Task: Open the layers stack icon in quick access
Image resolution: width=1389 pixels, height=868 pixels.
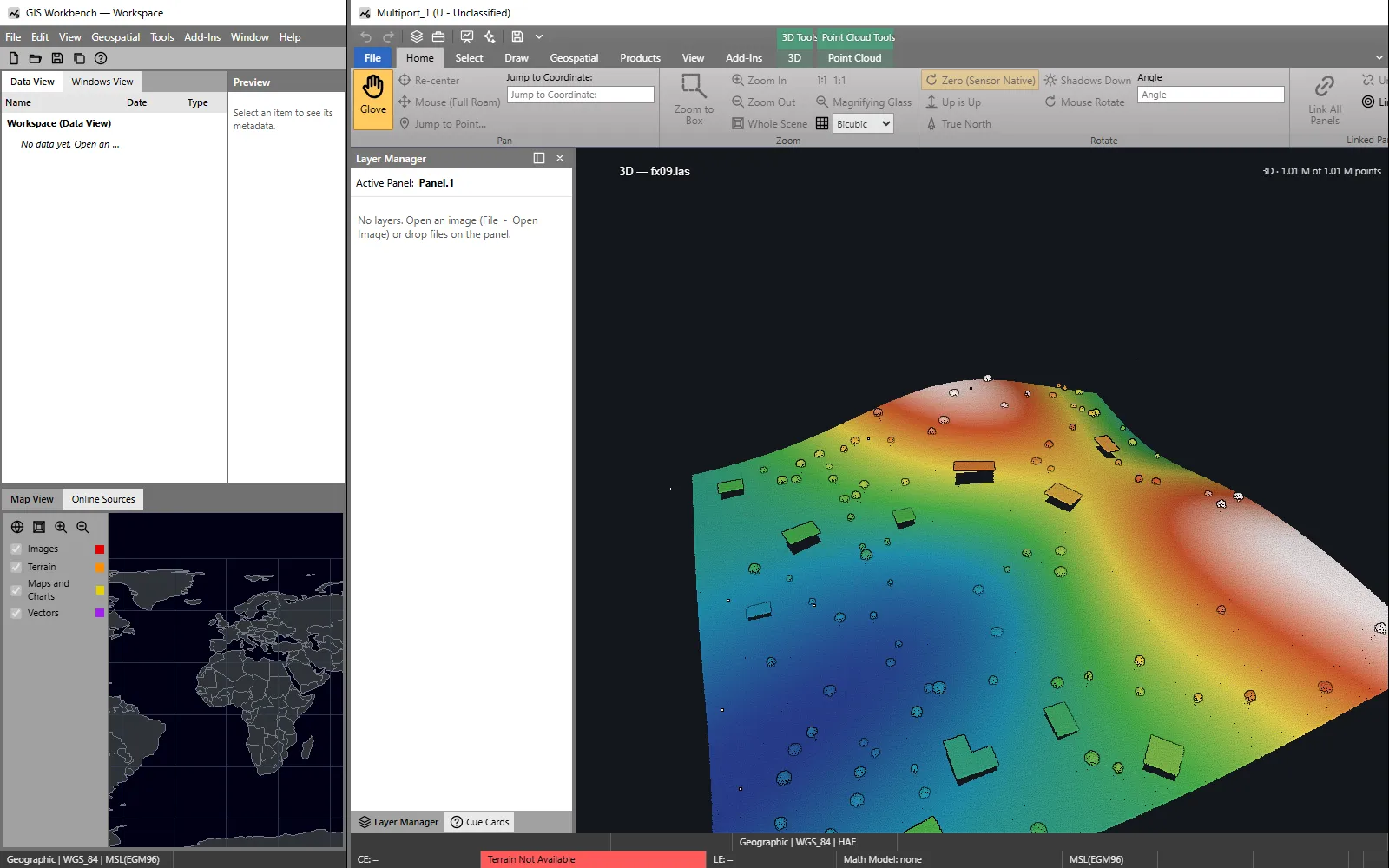Action: coord(417,36)
